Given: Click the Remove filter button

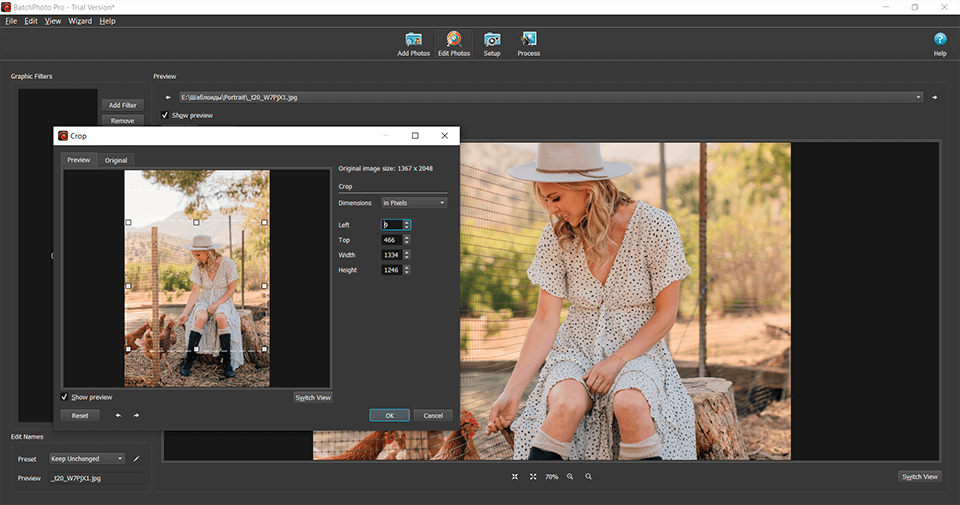Looking at the screenshot, I should click(122, 121).
